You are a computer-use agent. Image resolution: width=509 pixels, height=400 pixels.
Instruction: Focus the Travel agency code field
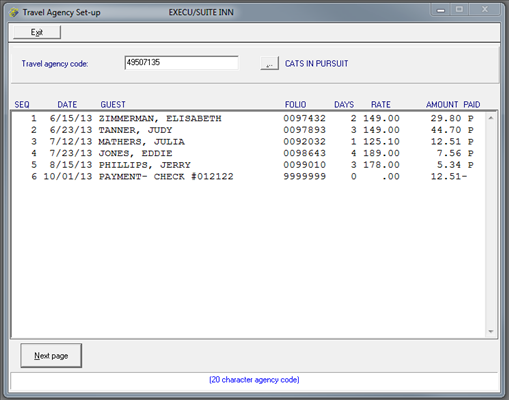(181, 63)
